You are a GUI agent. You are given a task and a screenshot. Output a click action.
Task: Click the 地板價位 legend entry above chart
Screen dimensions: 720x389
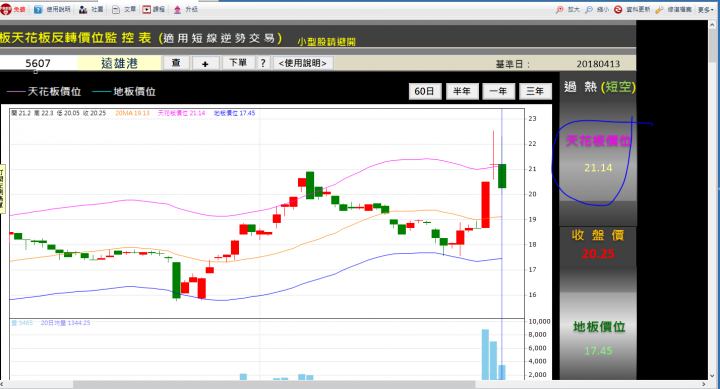click(x=124, y=92)
